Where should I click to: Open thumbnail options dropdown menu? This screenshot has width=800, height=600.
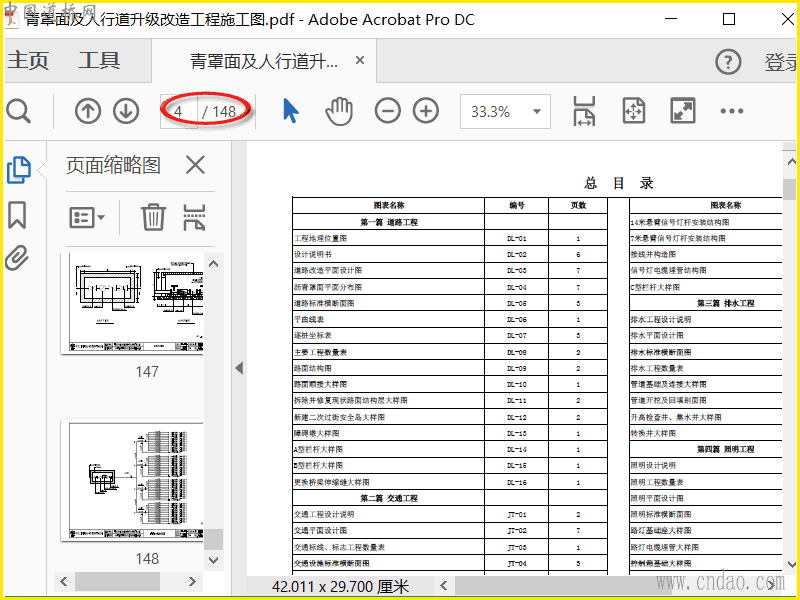(x=87, y=217)
